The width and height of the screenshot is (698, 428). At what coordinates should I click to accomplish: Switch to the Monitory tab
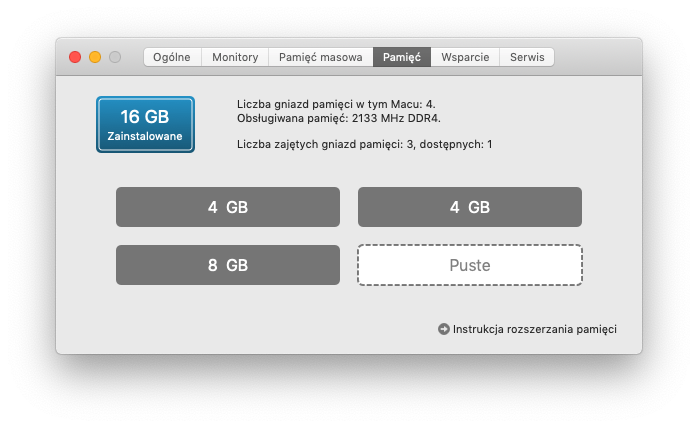point(235,57)
